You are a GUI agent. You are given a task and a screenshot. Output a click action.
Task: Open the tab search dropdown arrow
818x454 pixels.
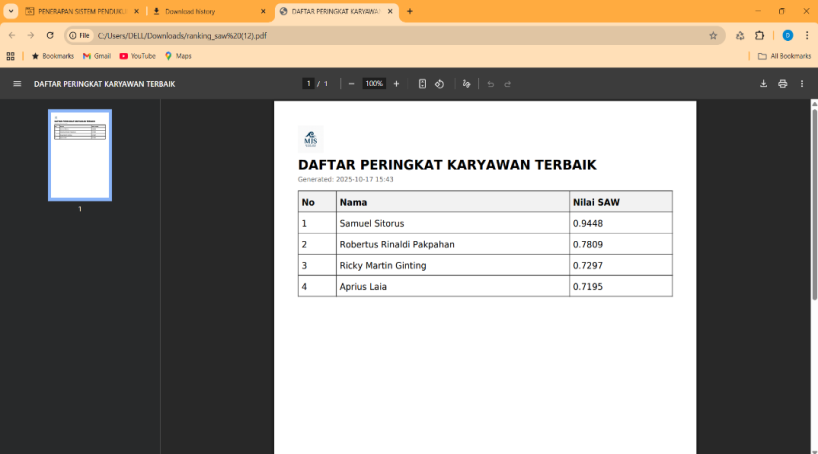coord(10,11)
